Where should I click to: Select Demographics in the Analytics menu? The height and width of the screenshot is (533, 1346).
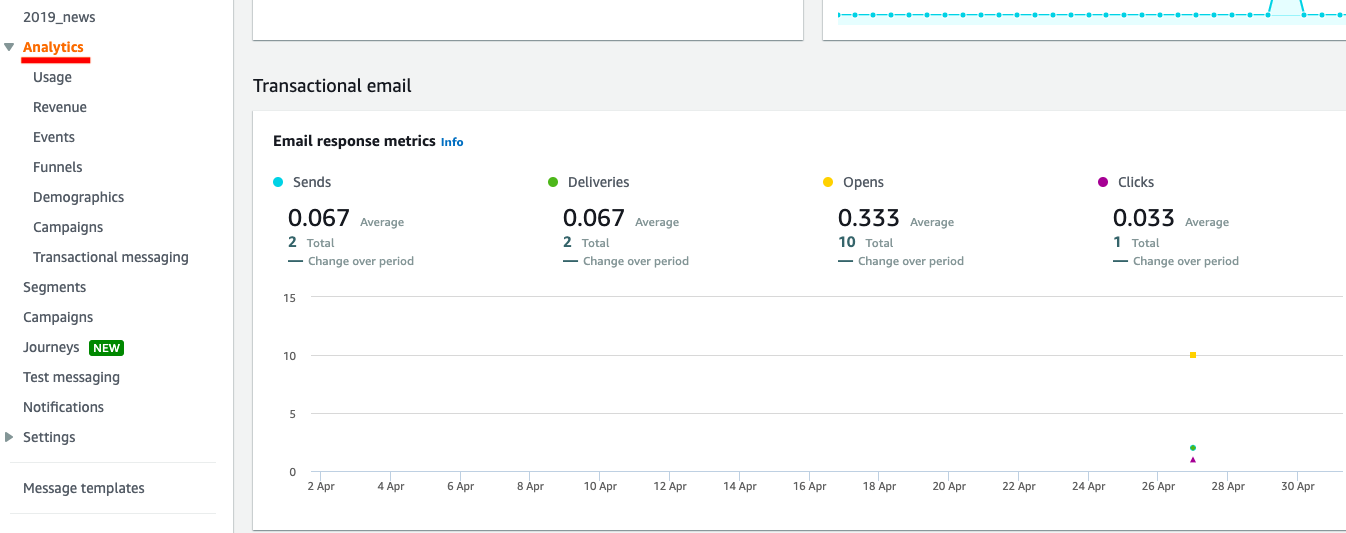click(x=78, y=197)
